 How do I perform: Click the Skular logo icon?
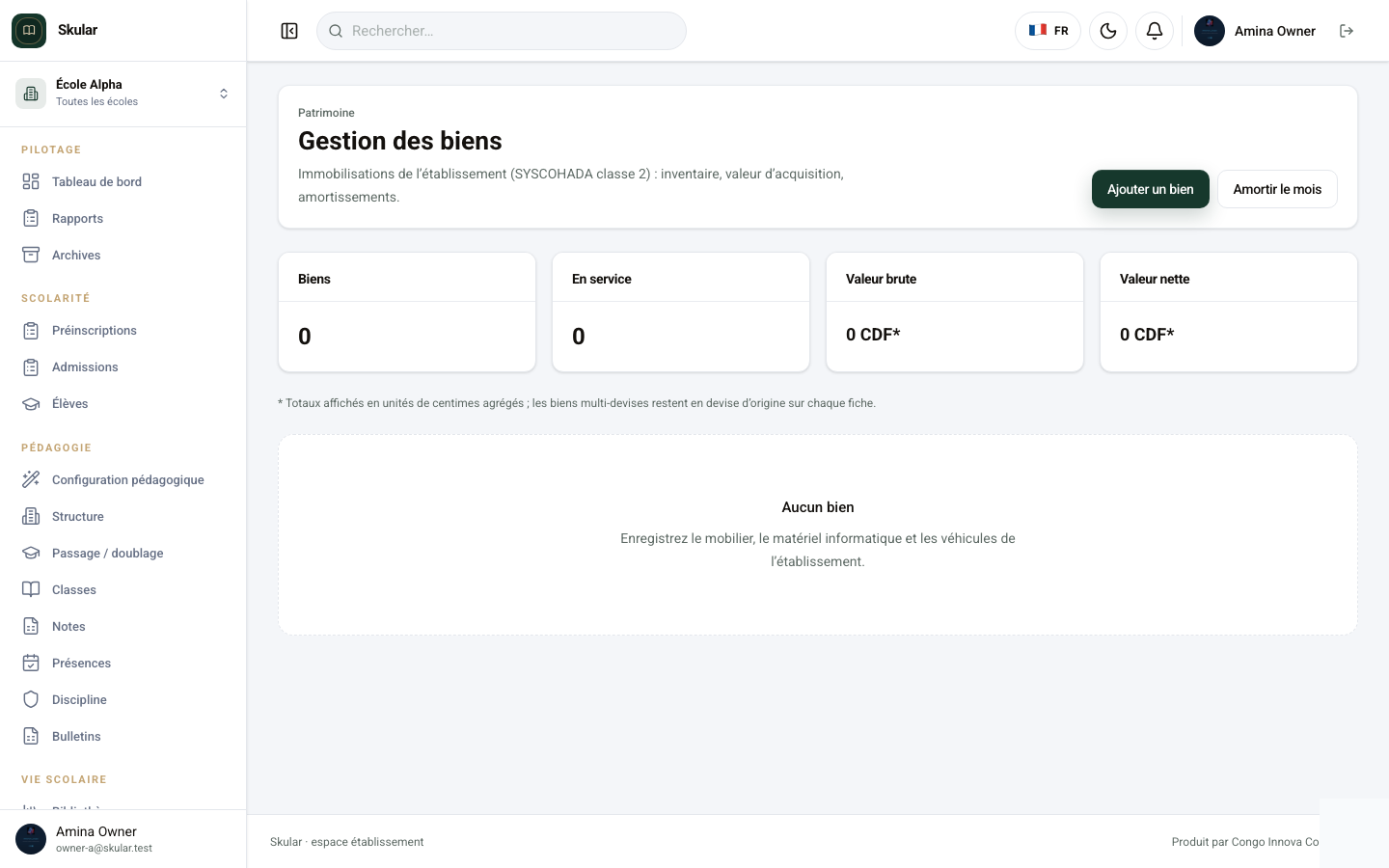(x=29, y=31)
